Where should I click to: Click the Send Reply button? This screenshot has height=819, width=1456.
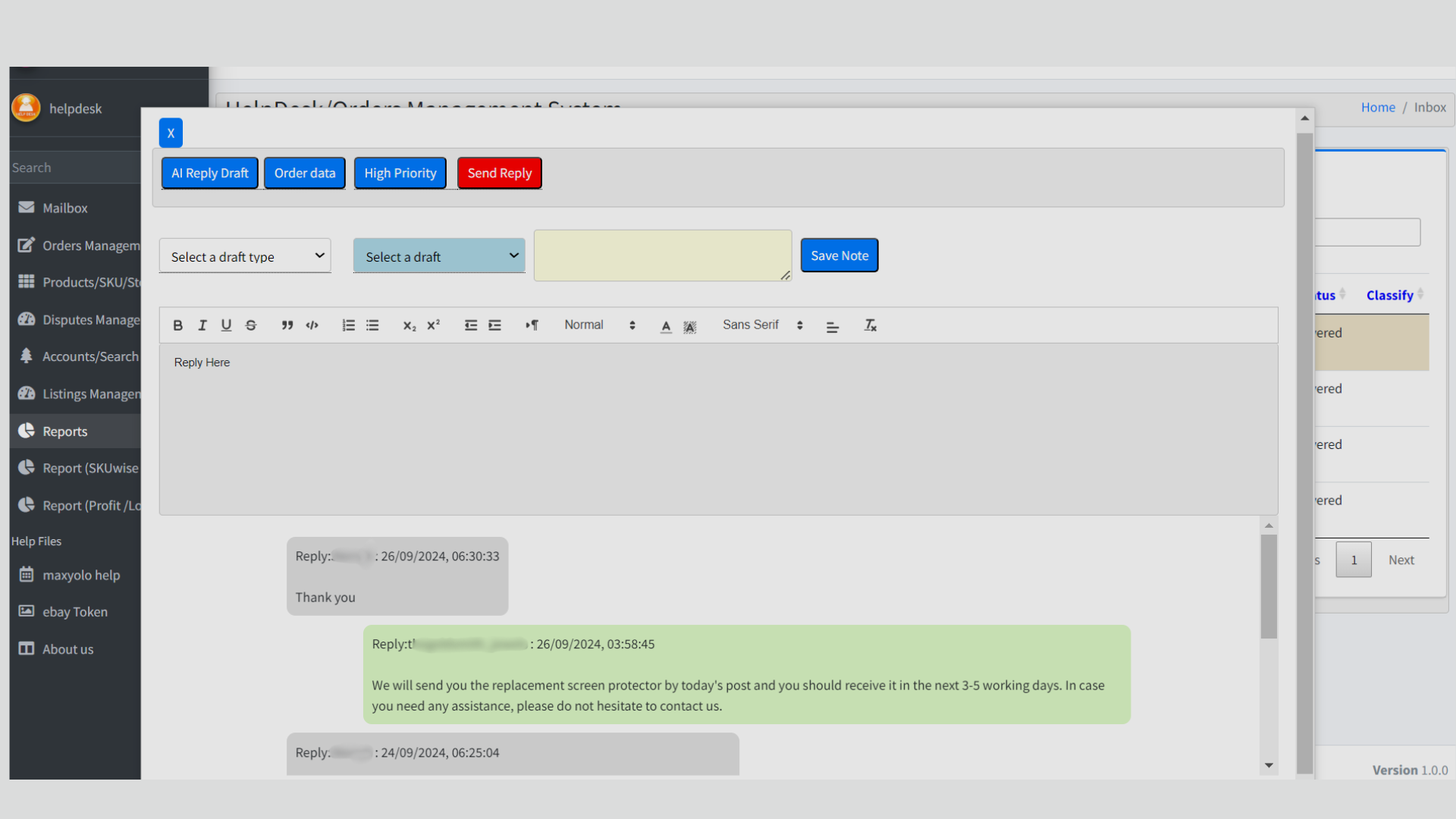click(499, 173)
